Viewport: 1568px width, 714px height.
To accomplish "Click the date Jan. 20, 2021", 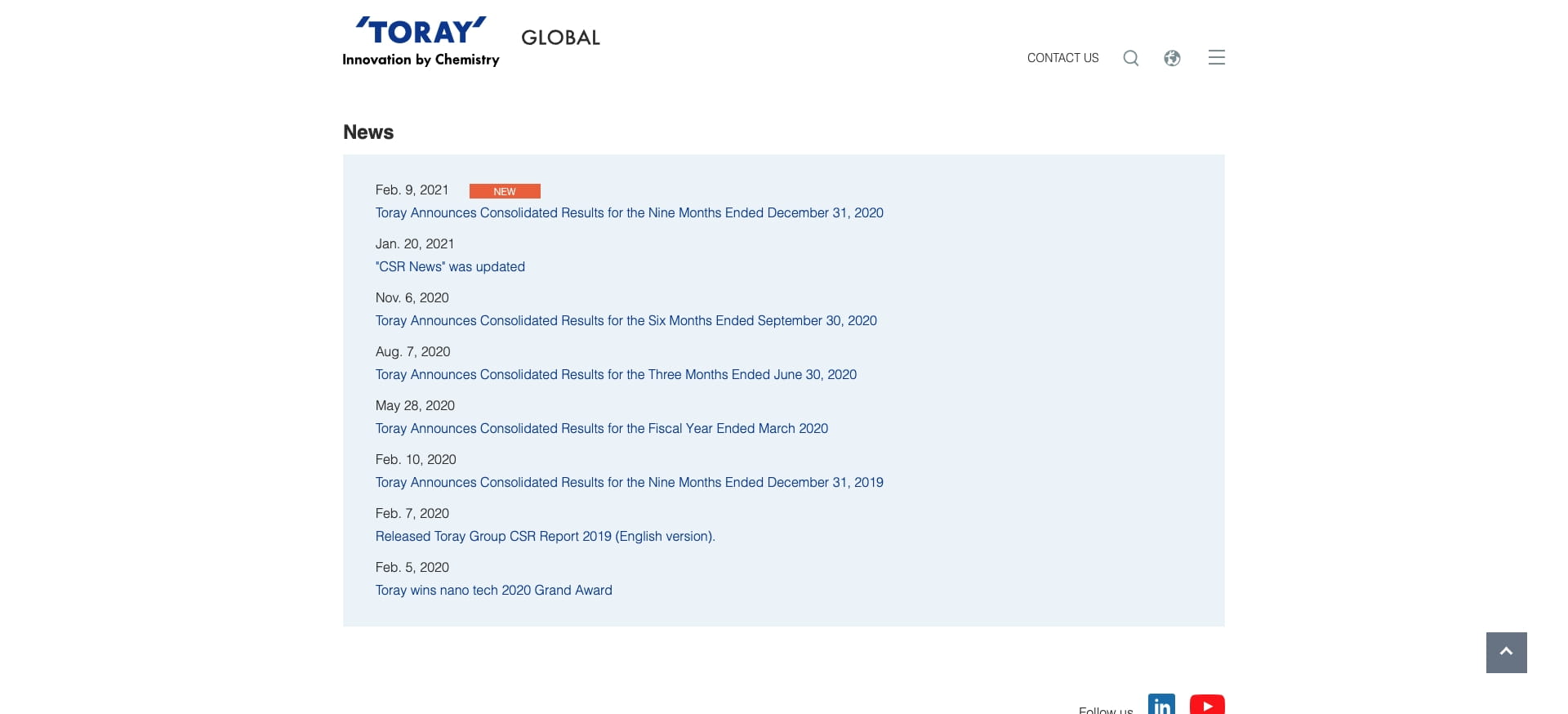I will (415, 243).
